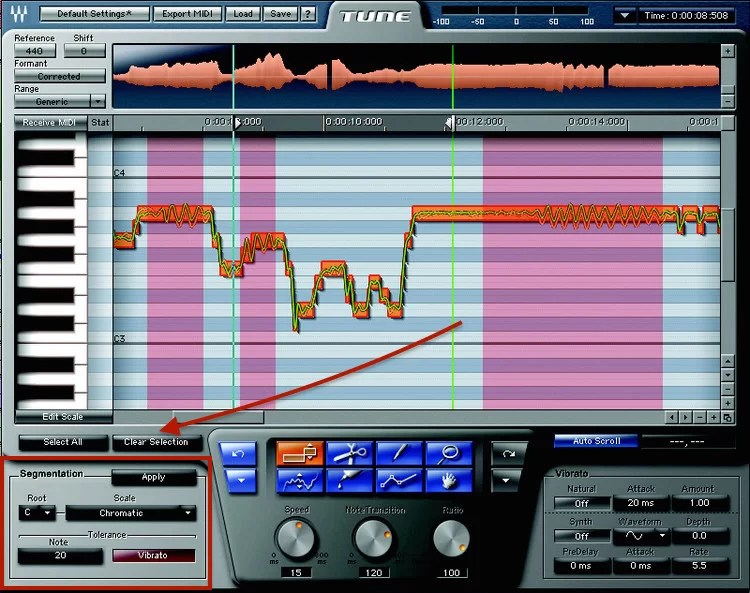Image resolution: width=750 pixels, height=593 pixels.
Task: Toggle Synth vibrato Off button
Action: [582, 536]
